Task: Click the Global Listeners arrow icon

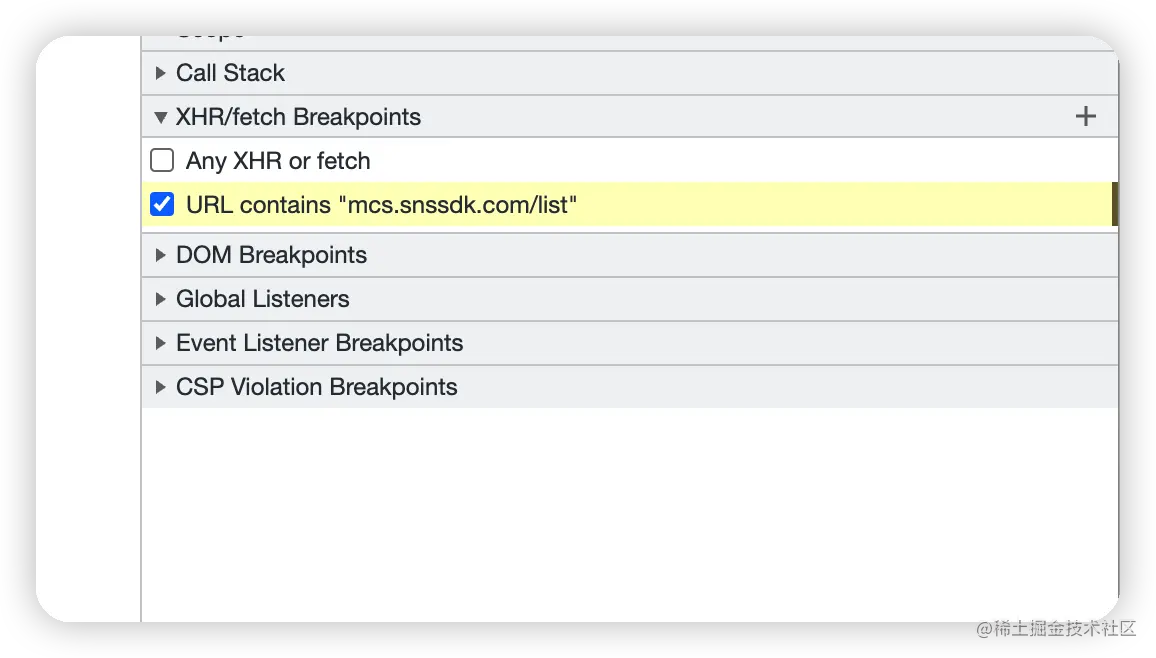Action: point(160,299)
